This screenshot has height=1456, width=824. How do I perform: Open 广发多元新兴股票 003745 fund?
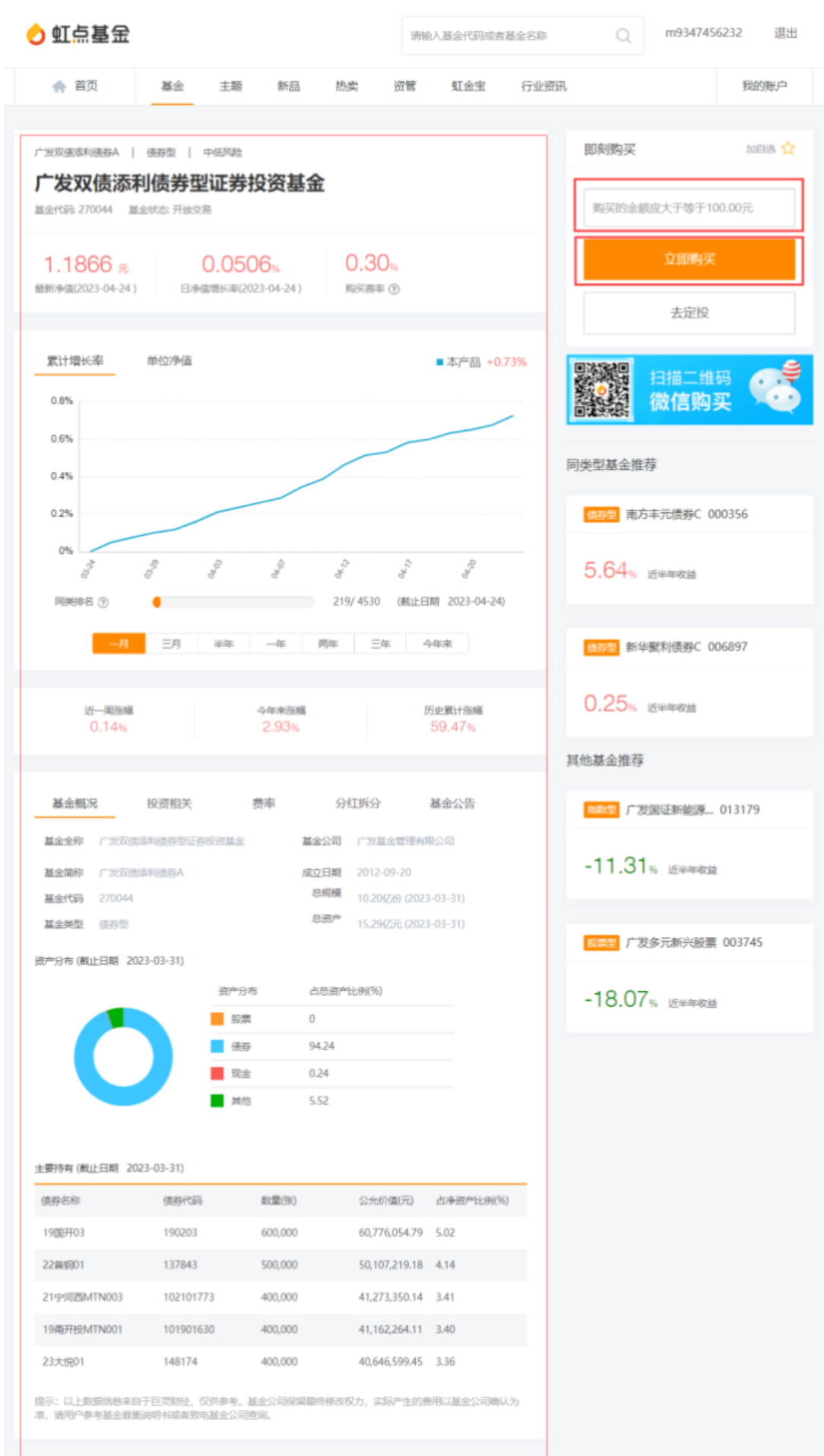(x=694, y=943)
